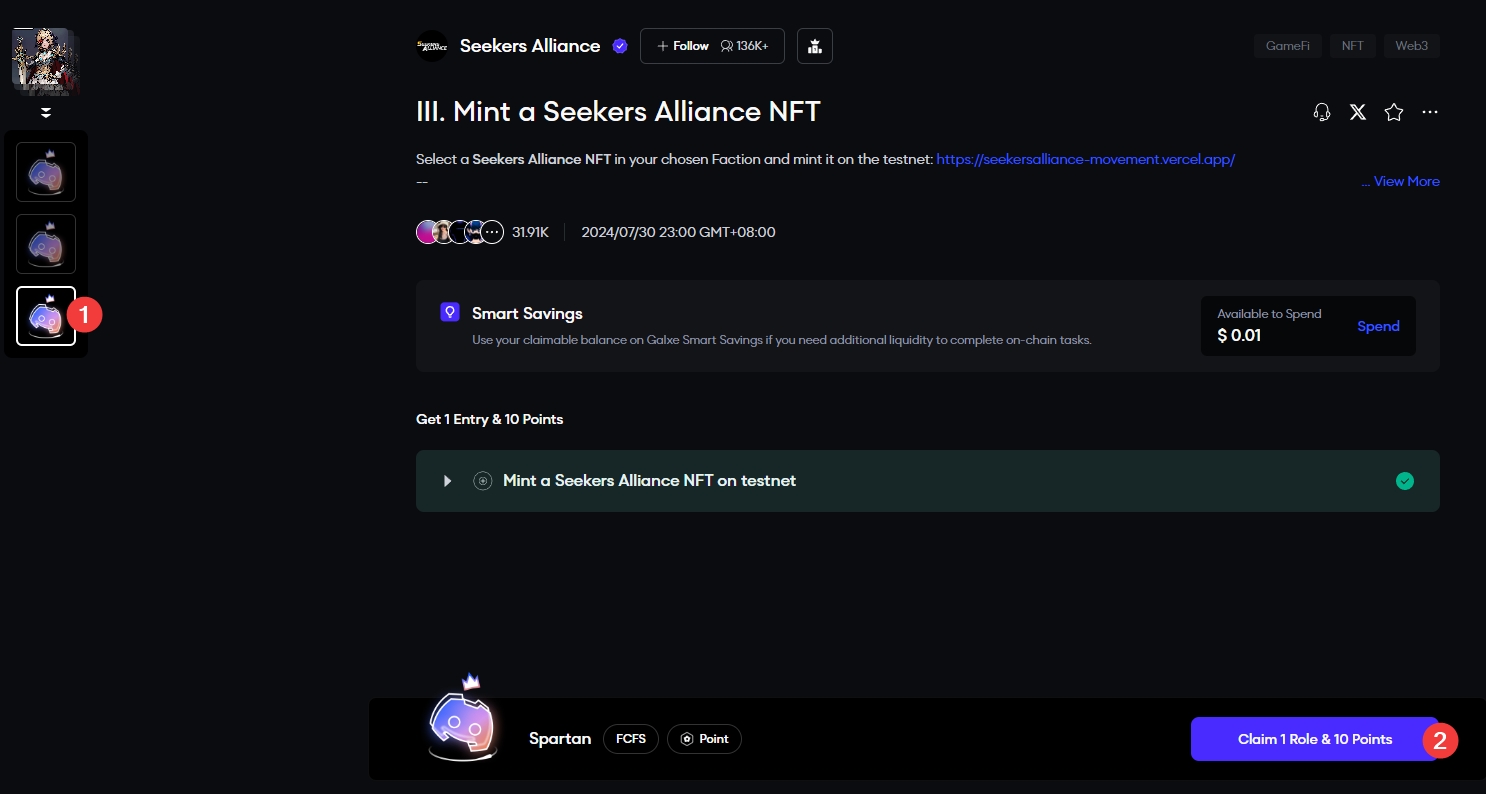Share via the X (Twitter) icon
The width and height of the screenshot is (1486, 794).
(1358, 112)
